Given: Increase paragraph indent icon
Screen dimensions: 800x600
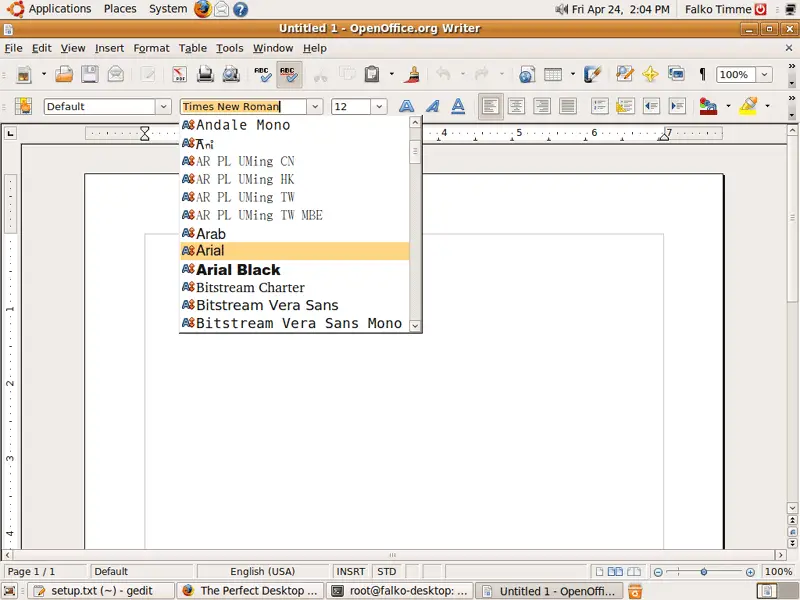Looking at the screenshot, I should click(x=678, y=106).
